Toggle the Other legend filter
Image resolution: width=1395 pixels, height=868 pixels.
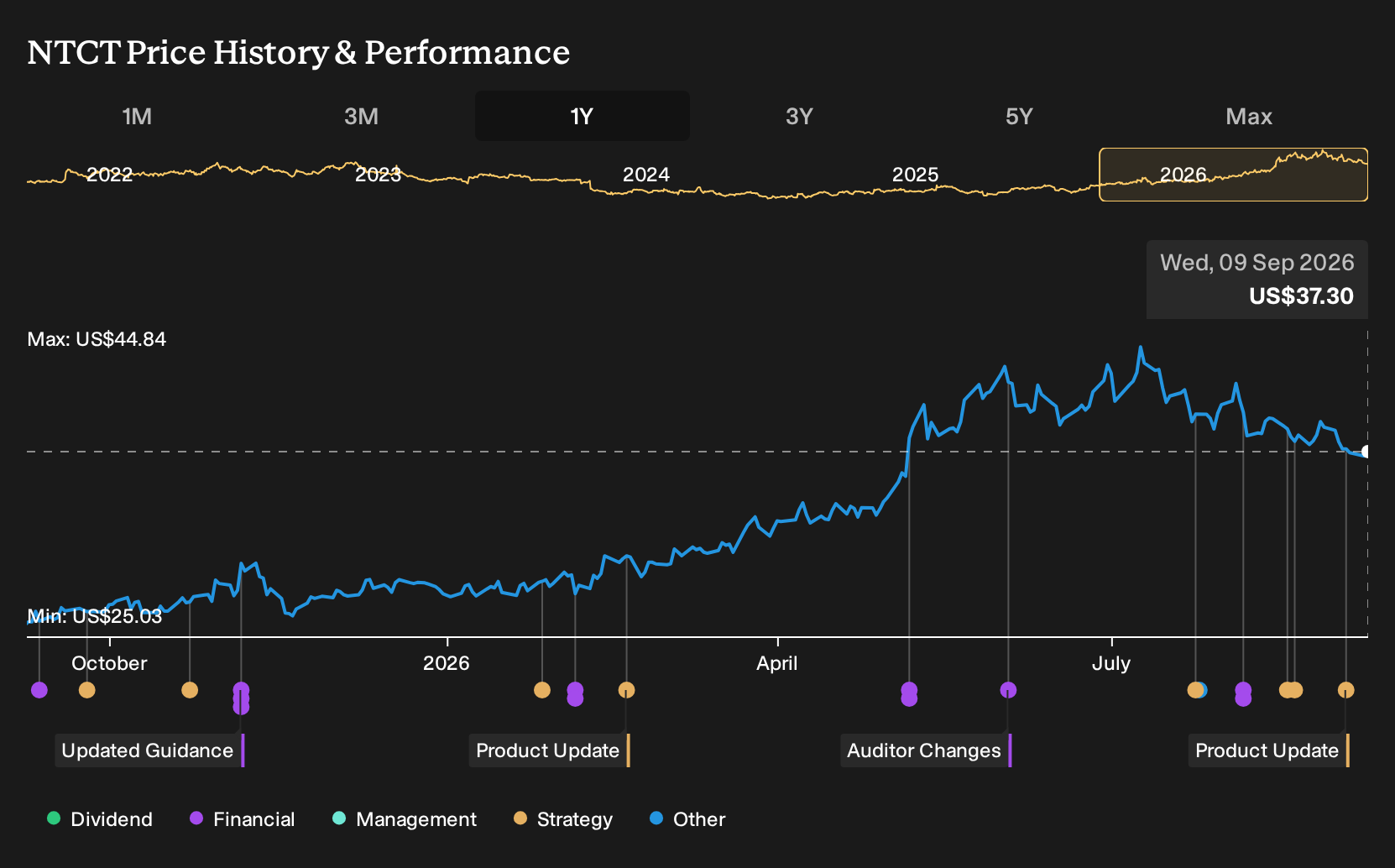(687, 819)
